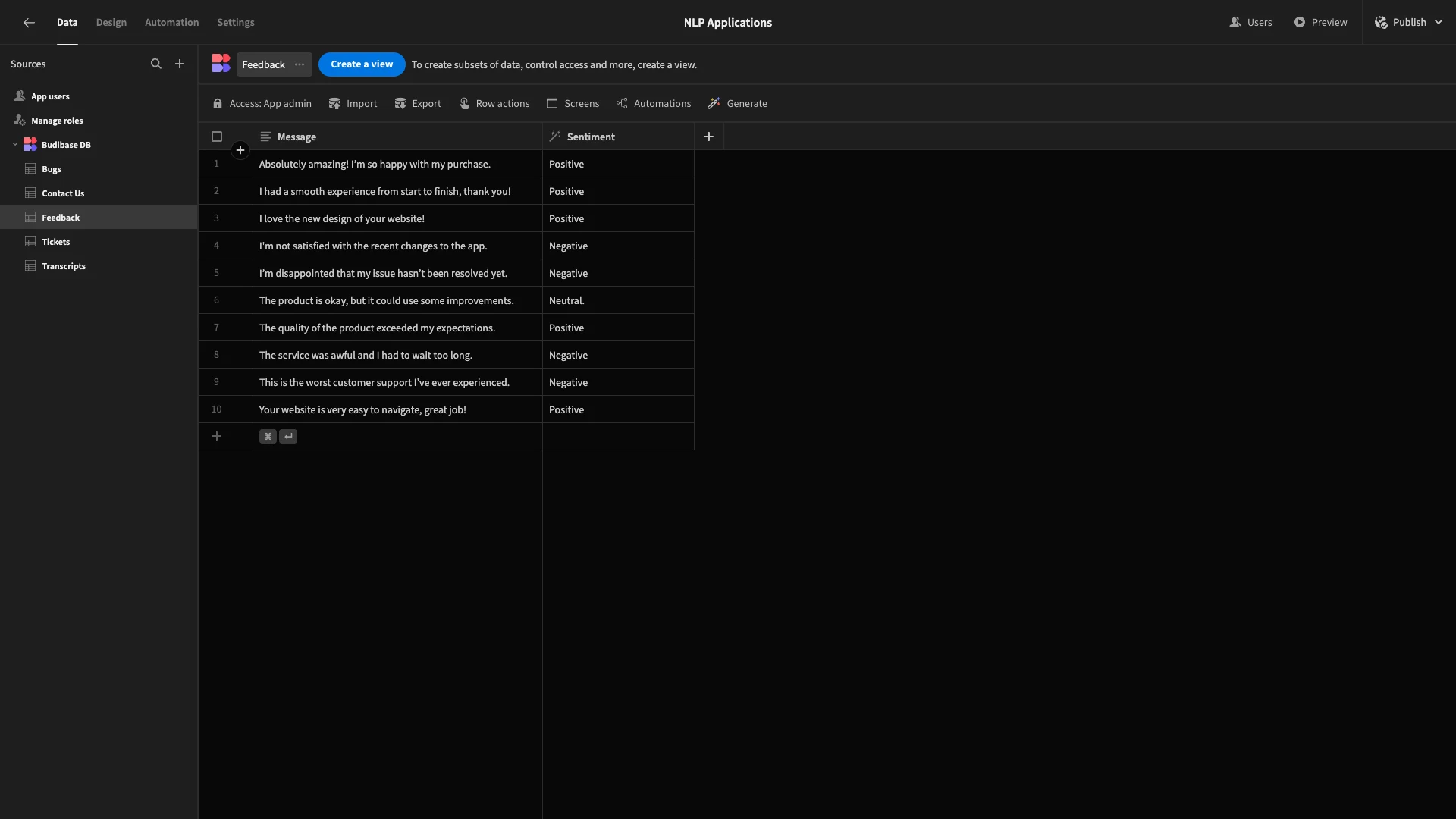
Task: Click the empty new-row Sentiment cell
Action: pos(618,437)
